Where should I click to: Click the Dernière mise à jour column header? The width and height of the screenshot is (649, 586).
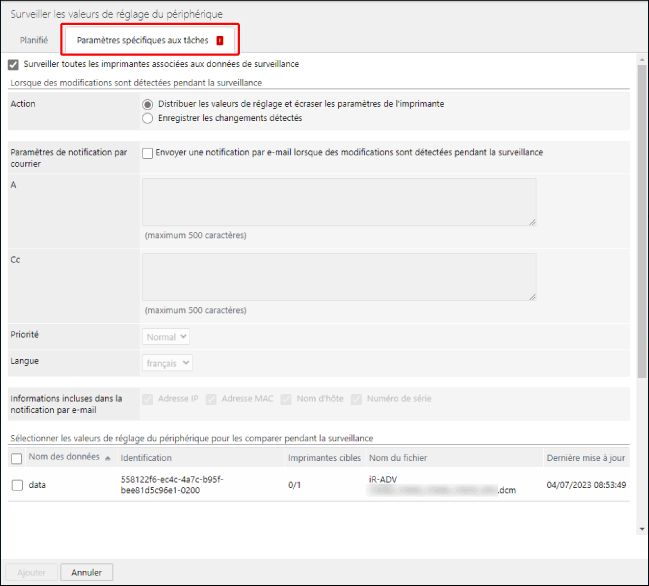pyautogui.click(x=586, y=458)
